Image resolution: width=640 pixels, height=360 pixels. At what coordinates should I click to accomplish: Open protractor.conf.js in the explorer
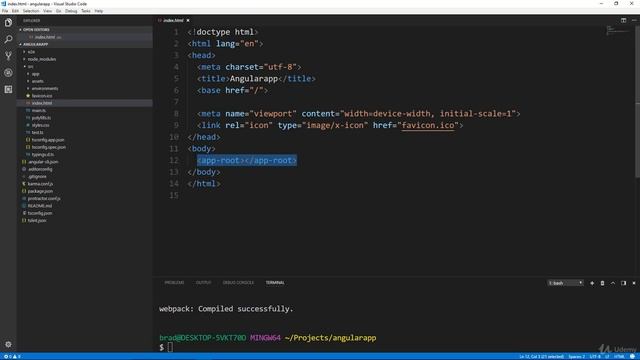pyautogui.click(x=44, y=199)
